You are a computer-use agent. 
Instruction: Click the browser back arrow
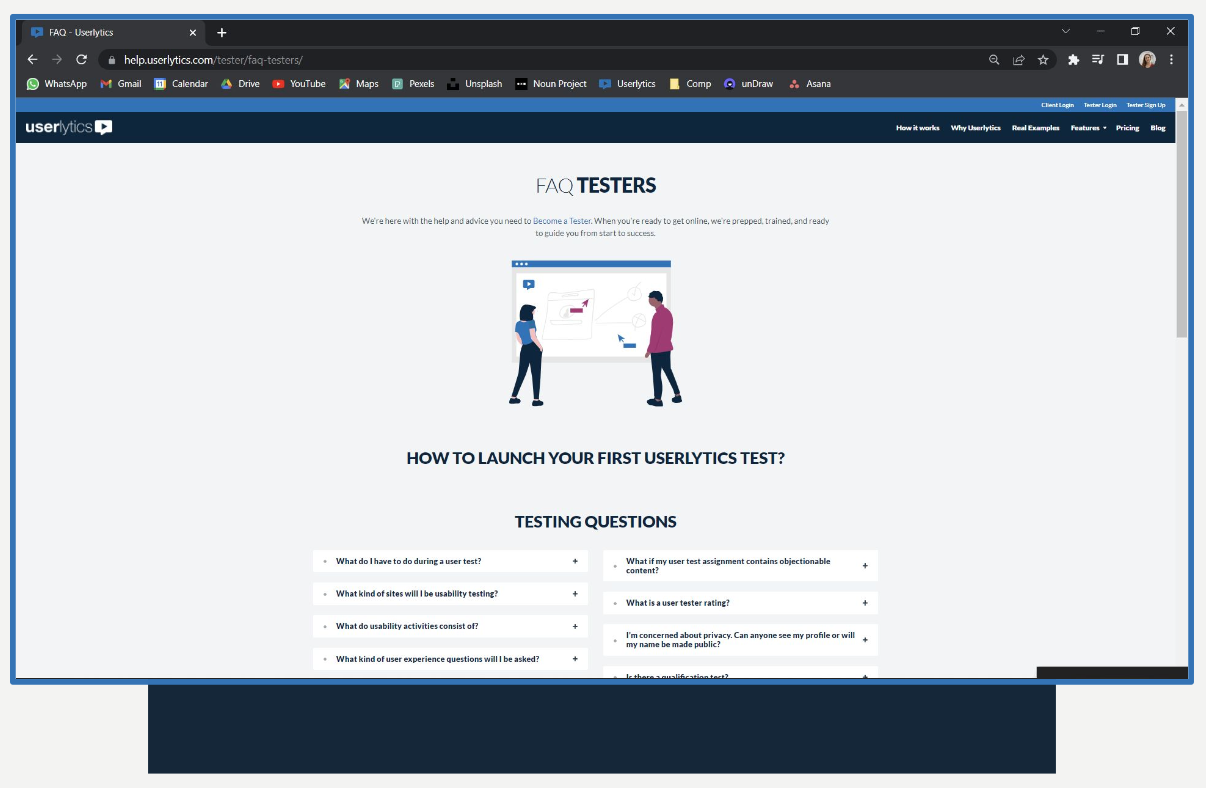[32, 60]
